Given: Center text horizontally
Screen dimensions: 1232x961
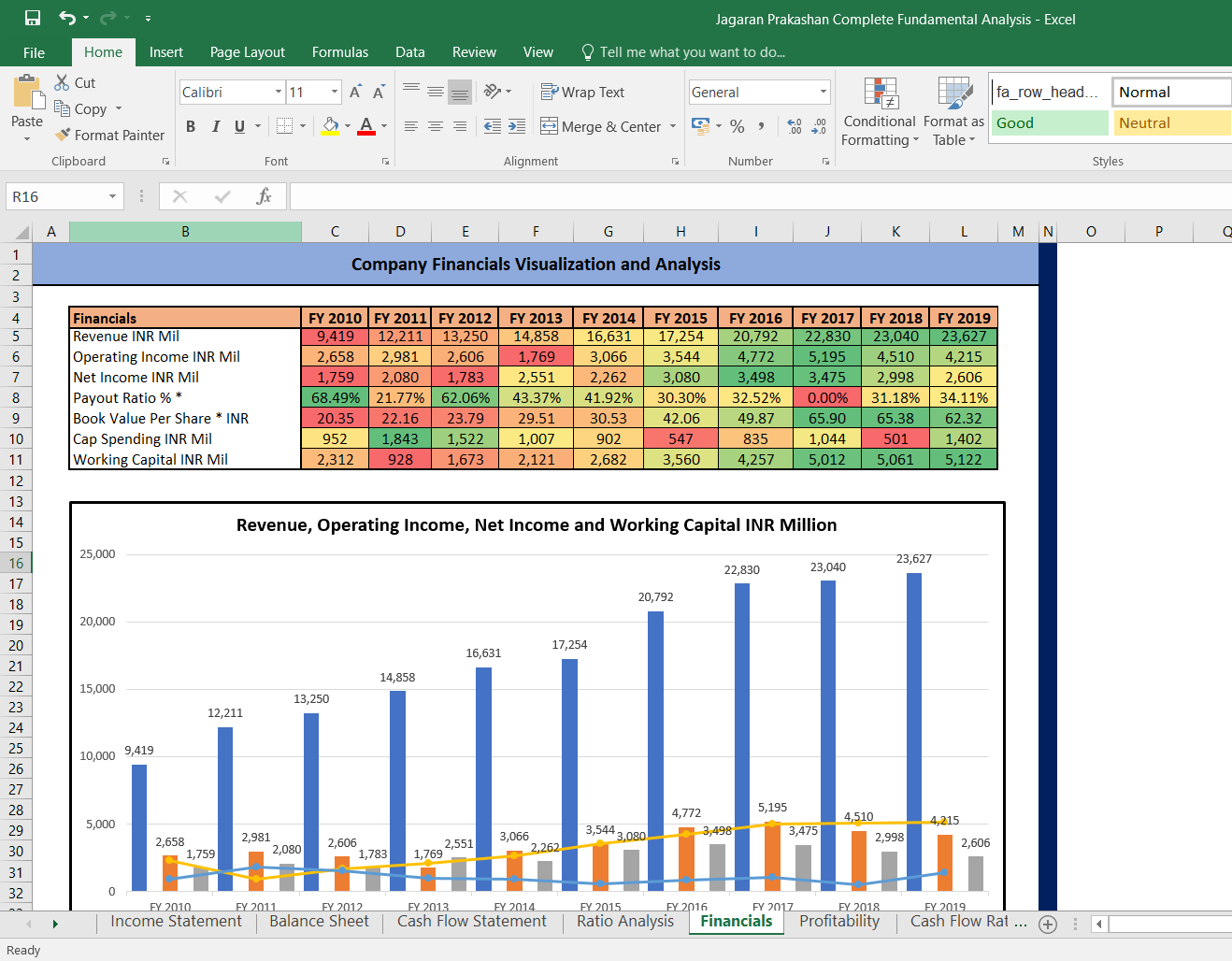Looking at the screenshot, I should tap(436, 125).
